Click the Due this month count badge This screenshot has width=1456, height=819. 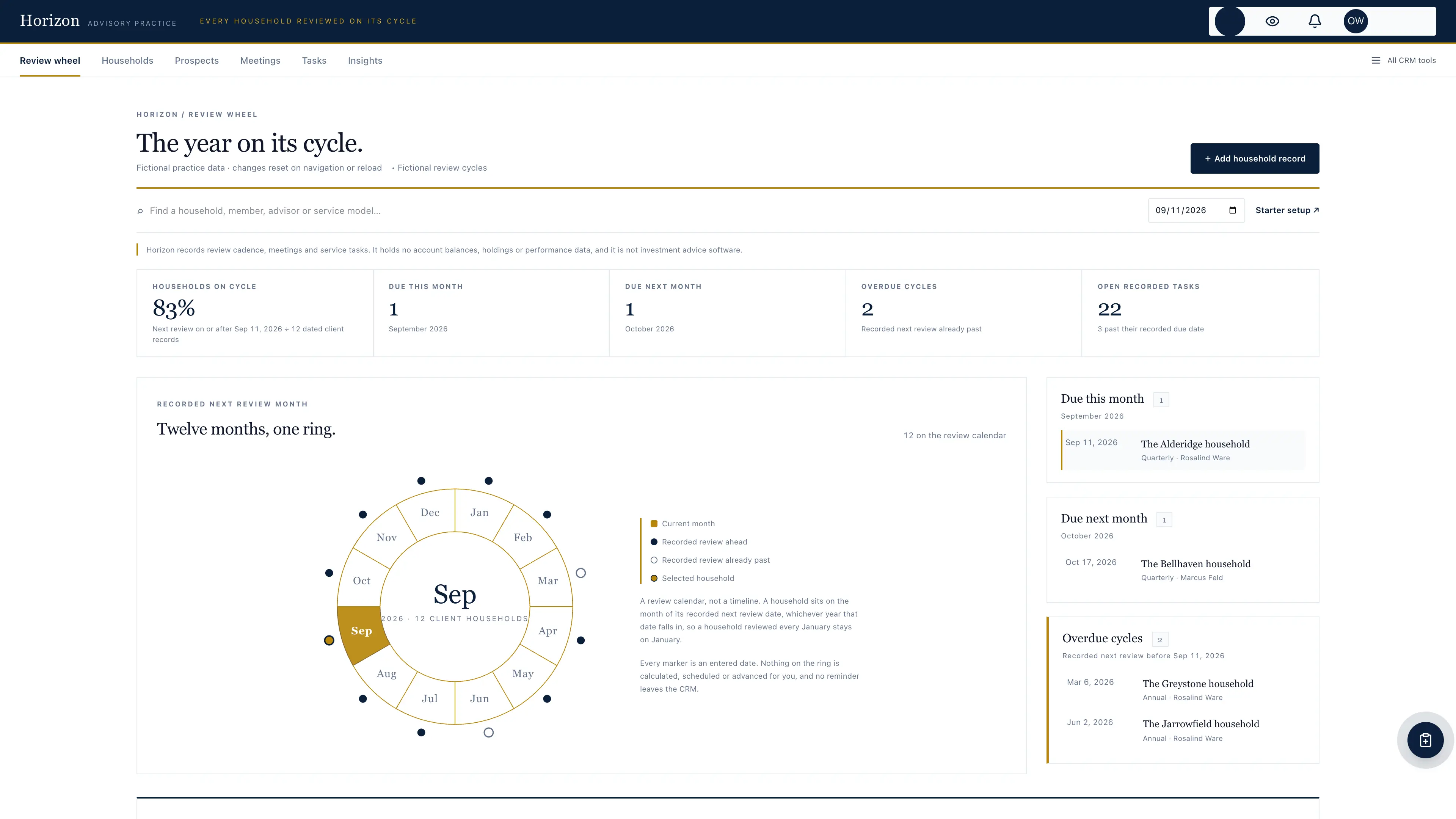point(1161,400)
